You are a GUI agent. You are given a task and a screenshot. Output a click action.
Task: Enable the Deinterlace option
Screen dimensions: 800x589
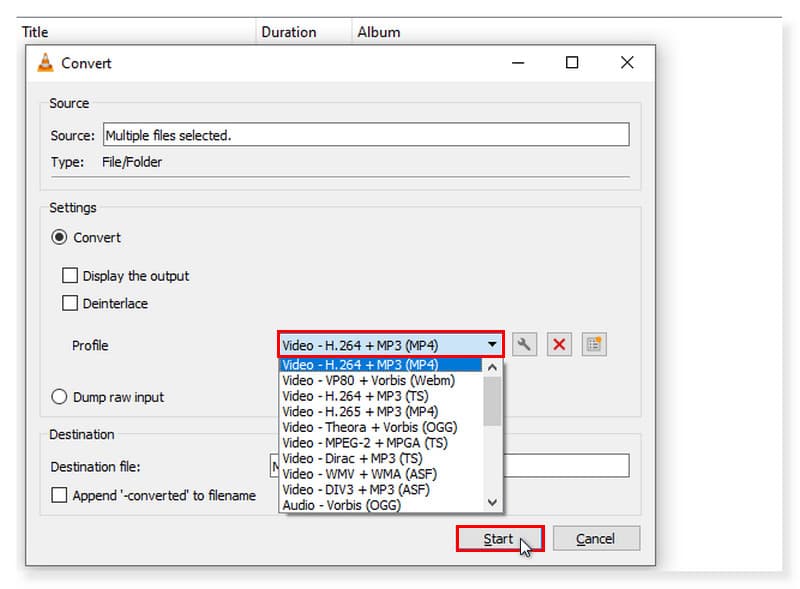[68, 303]
